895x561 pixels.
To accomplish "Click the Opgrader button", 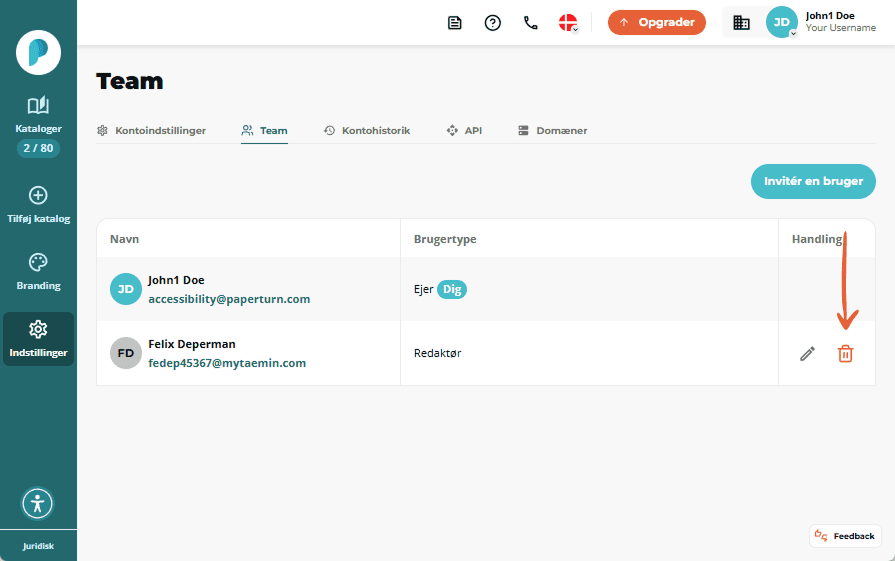I will tap(657, 22).
